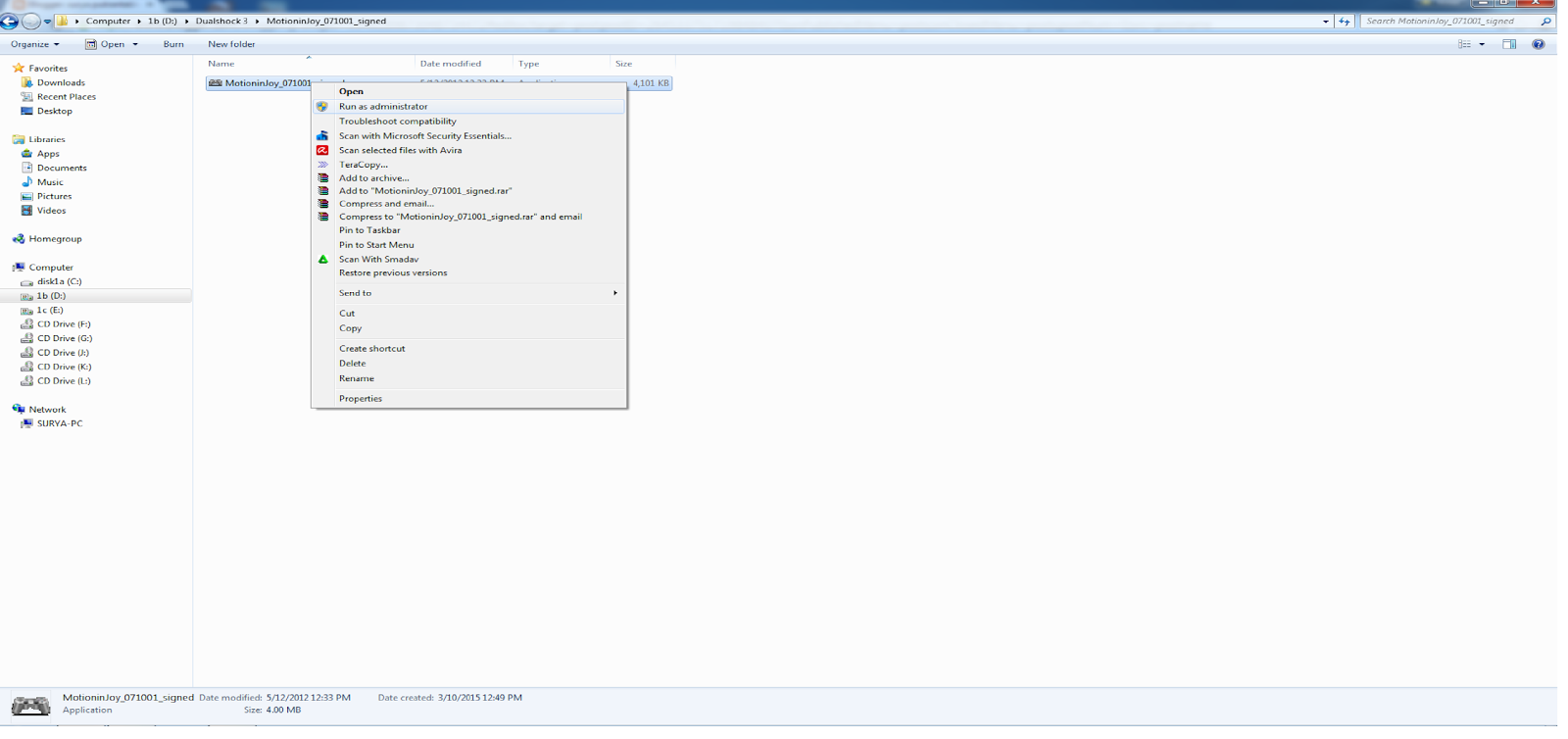
Task: Expand the Open button dropdown arrow
Action: coord(135,44)
